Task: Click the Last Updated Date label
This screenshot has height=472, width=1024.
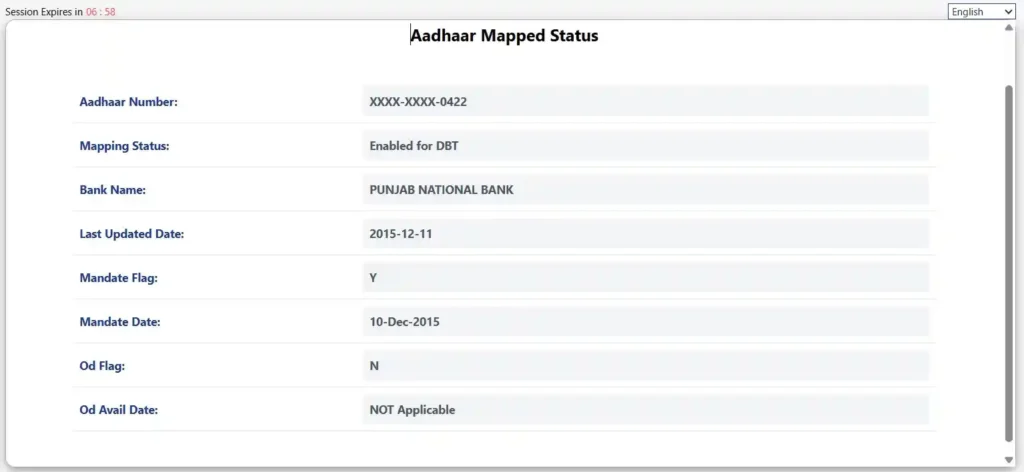Action: pos(132,234)
